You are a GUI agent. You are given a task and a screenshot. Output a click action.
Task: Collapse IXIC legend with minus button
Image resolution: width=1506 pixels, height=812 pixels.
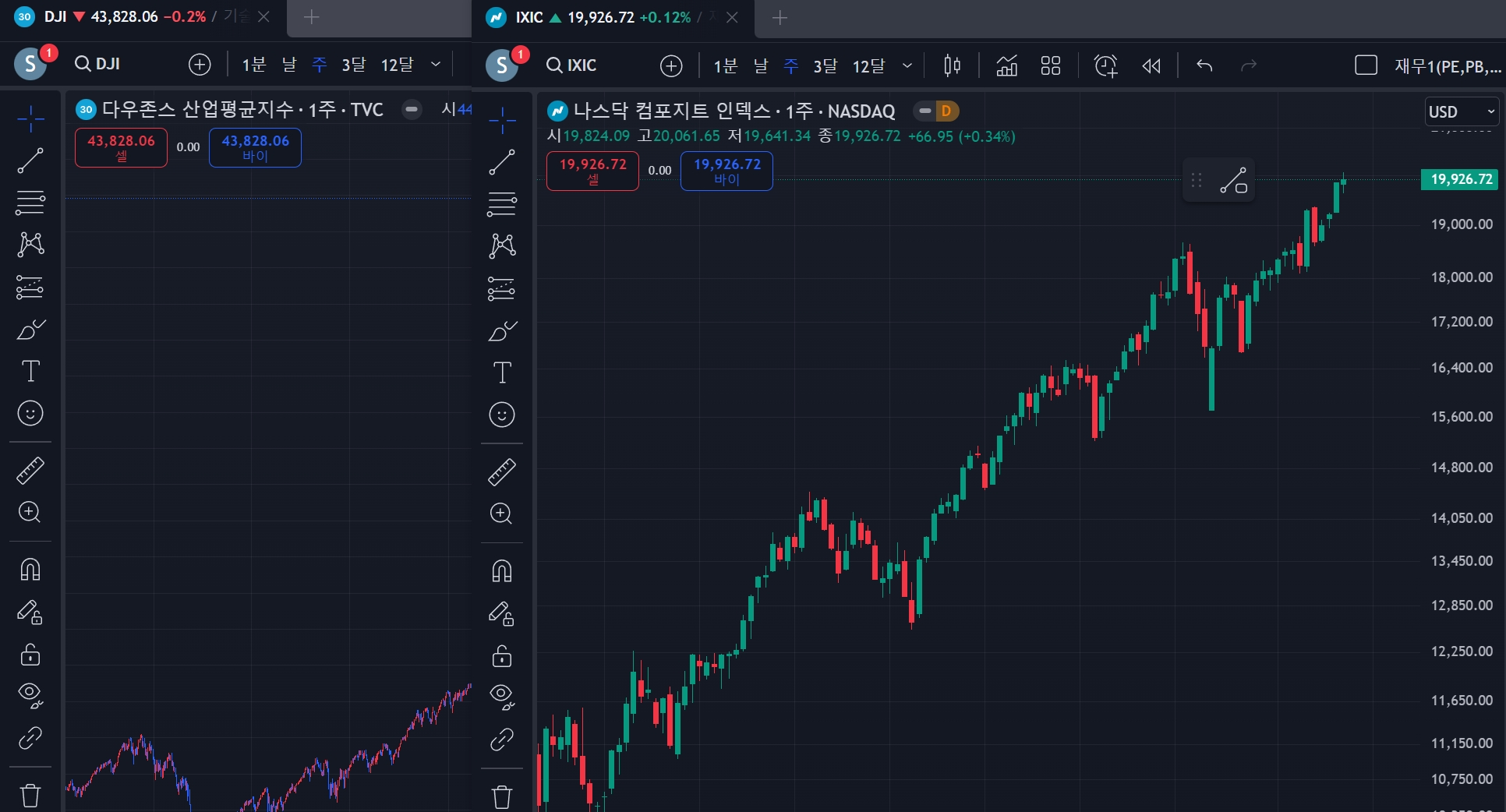(925, 111)
